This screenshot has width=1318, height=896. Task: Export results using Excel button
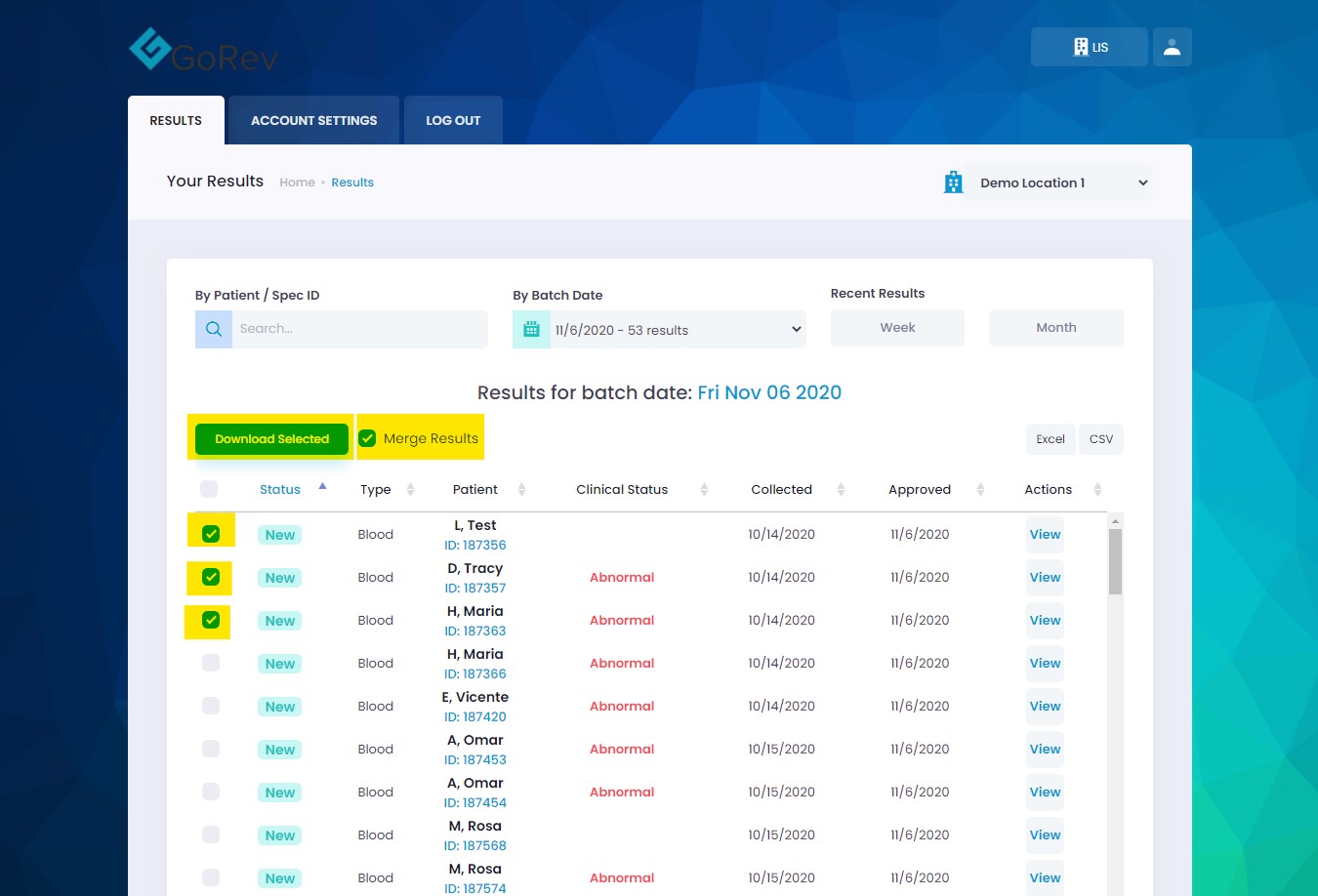pyautogui.click(x=1050, y=439)
